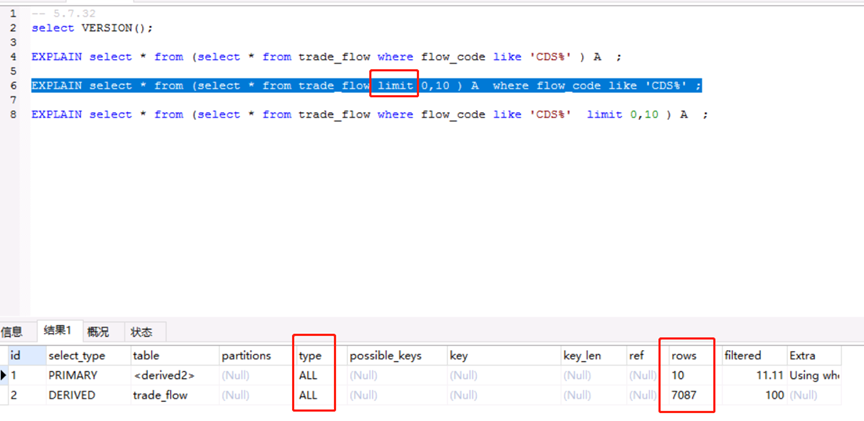Click the key column header
This screenshot has width=864, height=421.
coord(504,355)
